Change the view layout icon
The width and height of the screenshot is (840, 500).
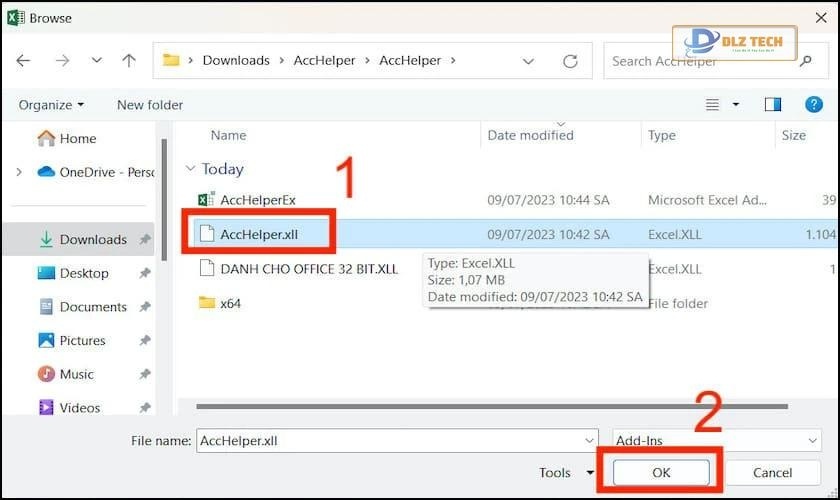[712, 105]
